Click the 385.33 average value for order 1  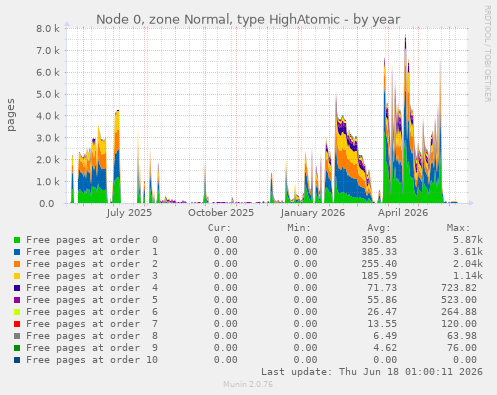point(379,252)
